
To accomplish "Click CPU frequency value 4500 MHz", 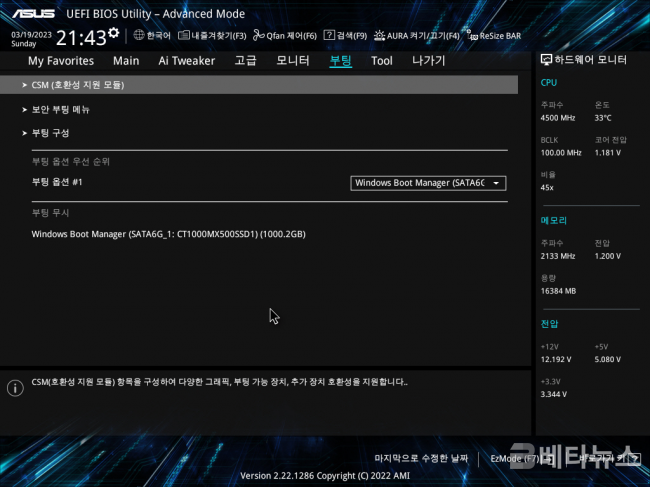I will [x=558, y=118].
